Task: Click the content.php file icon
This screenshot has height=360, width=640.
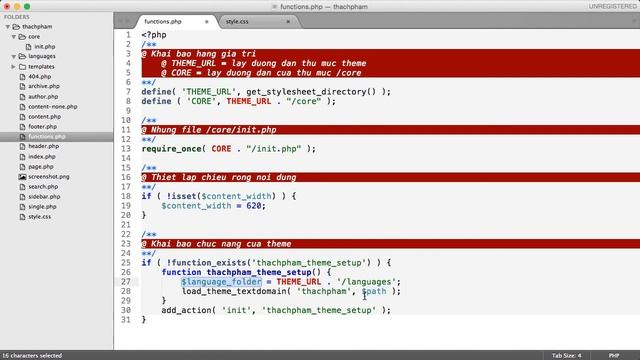Action: [22, 117]
